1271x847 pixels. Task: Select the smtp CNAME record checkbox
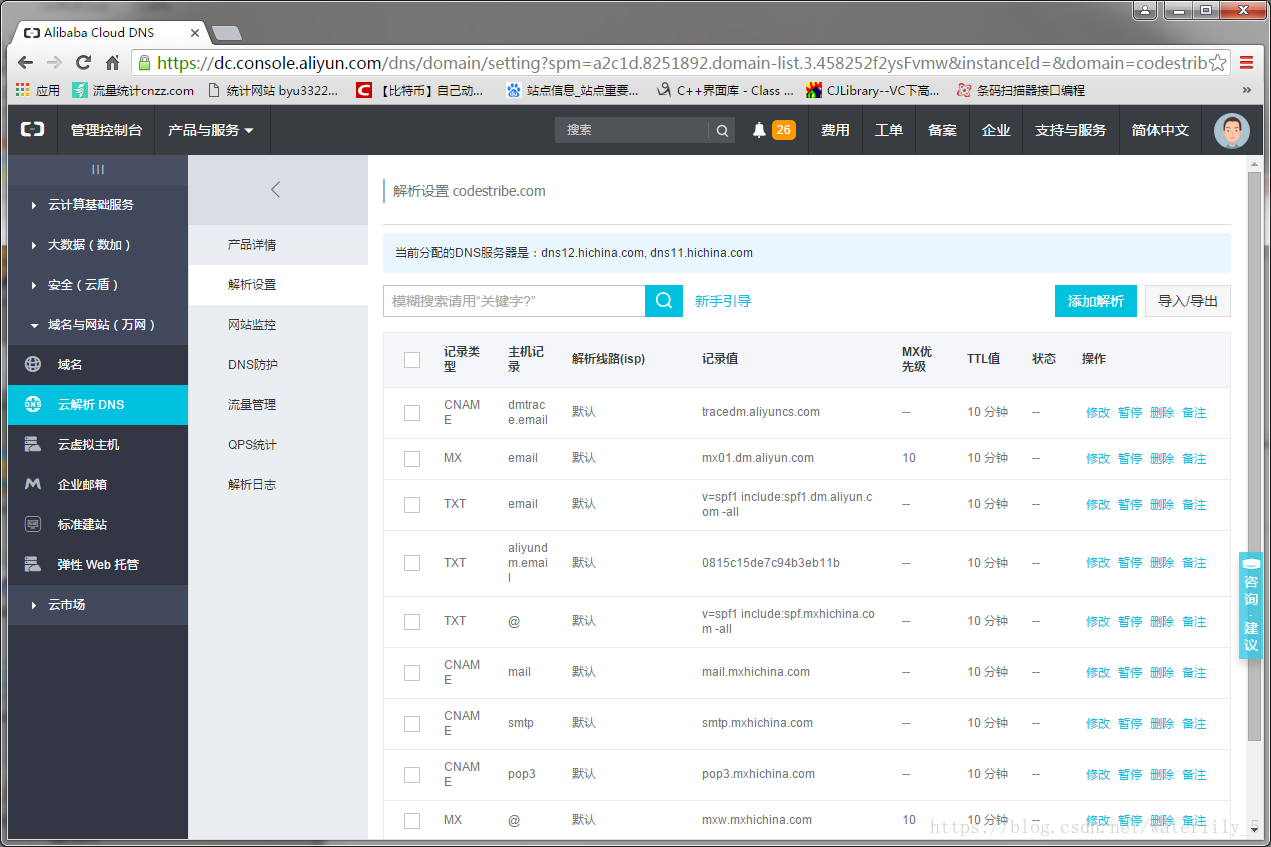point(412,724)
